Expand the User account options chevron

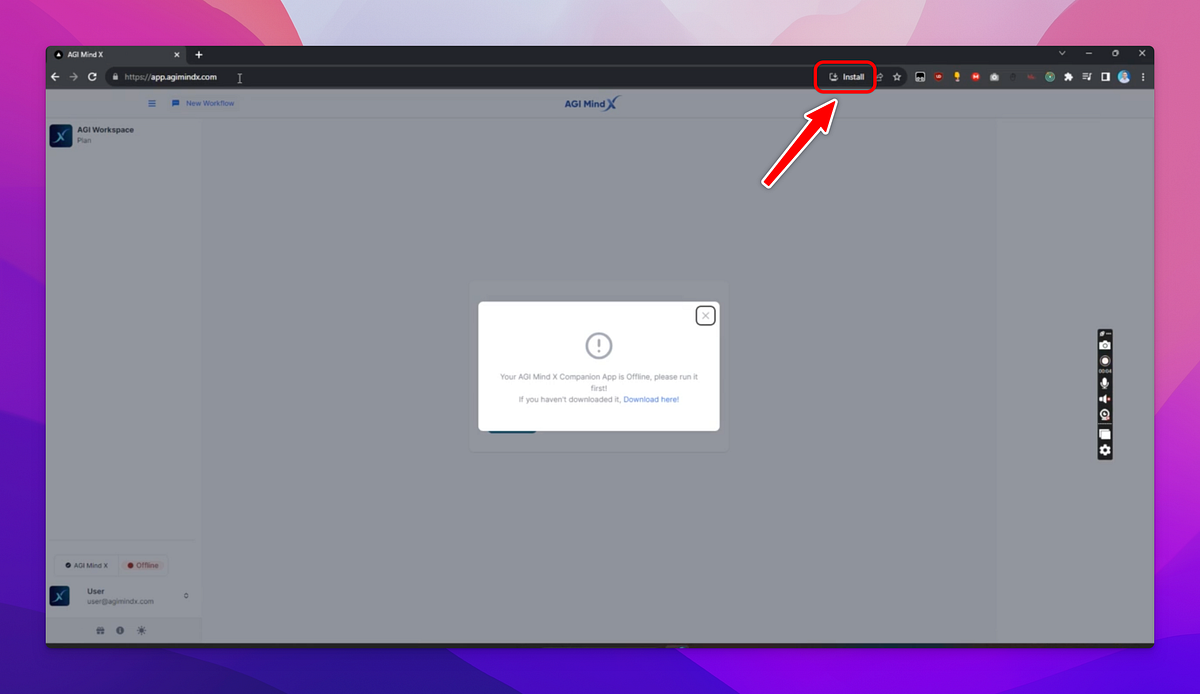(186, 596)
